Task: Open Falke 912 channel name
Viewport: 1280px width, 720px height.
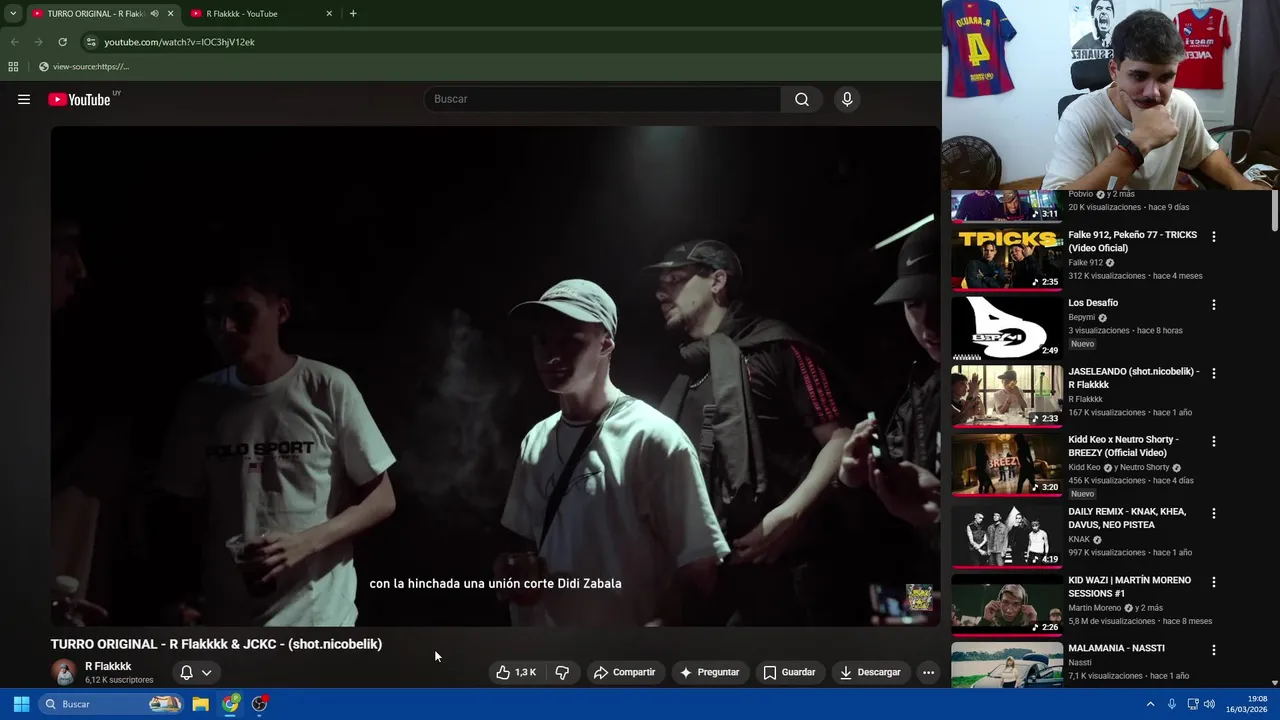Action: click(1085, 263)
